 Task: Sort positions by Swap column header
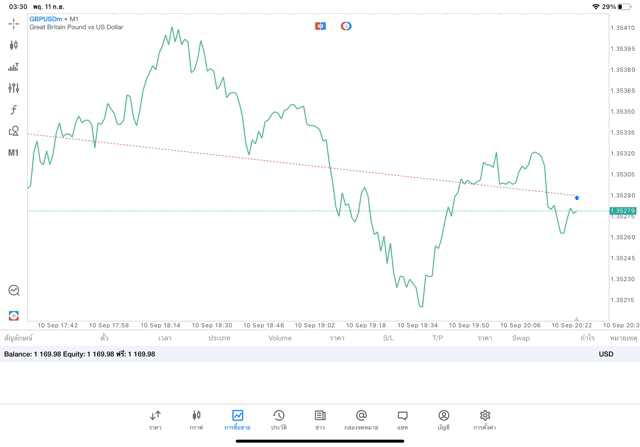click(521, 338)
